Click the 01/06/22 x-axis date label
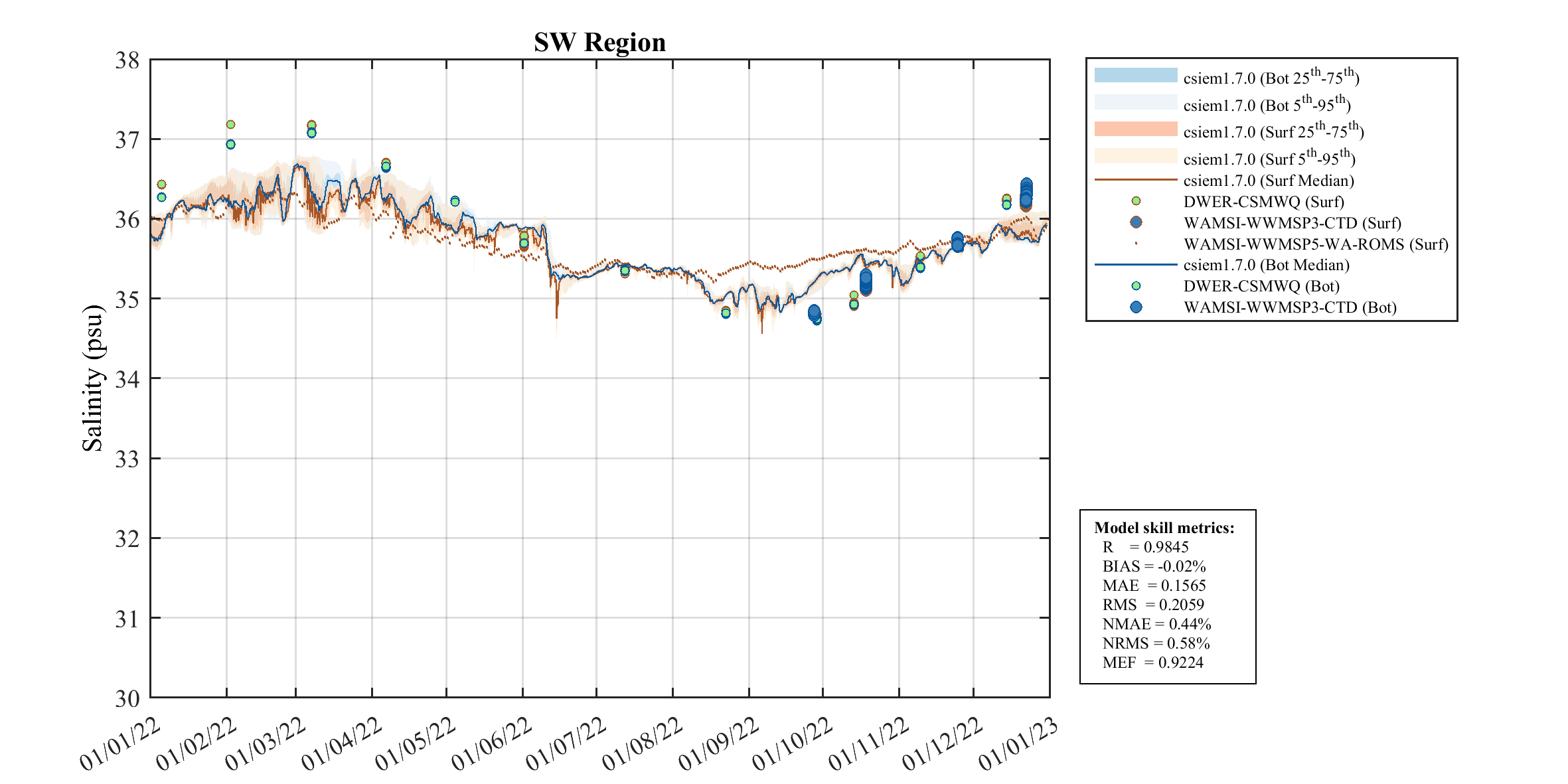This screenshot has height=784, width=1568. (492, 744)
